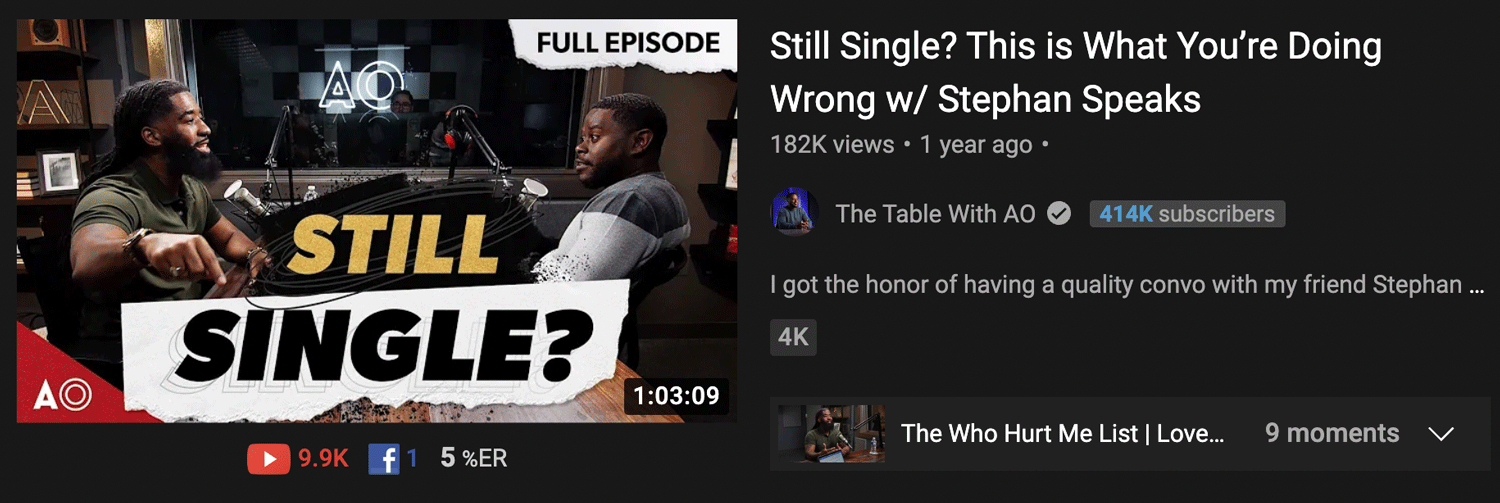Click the 4K quality badge
The image size is (1500, 503).
pos(793,338)
